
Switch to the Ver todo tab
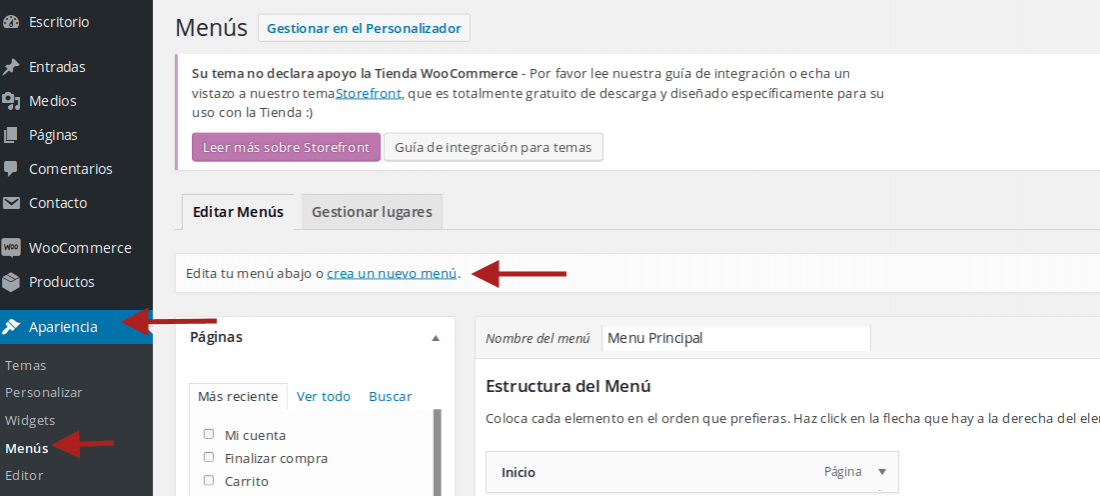(323, 396)
